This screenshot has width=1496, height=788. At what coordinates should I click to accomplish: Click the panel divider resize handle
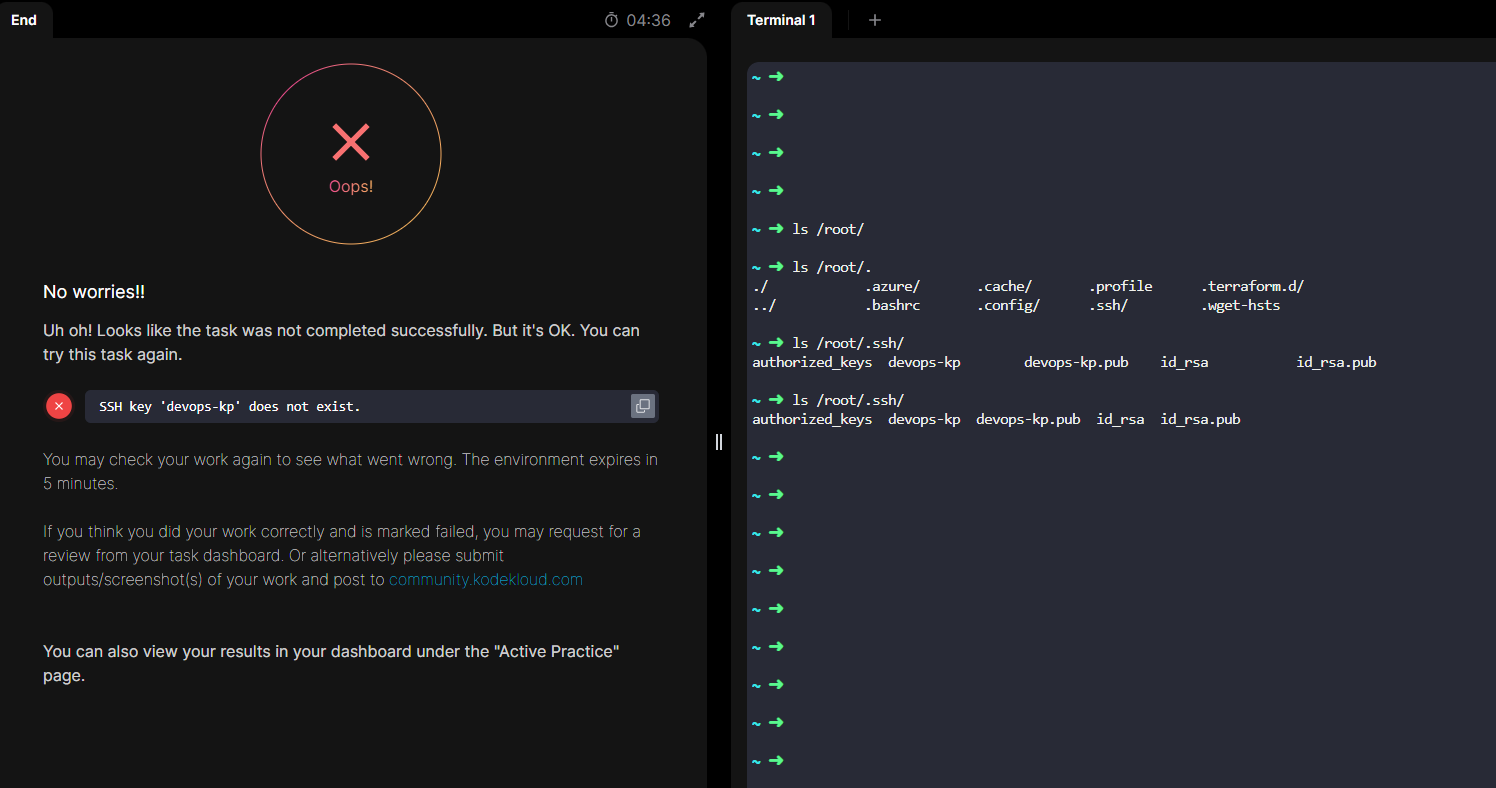click(x=718, y=442)
